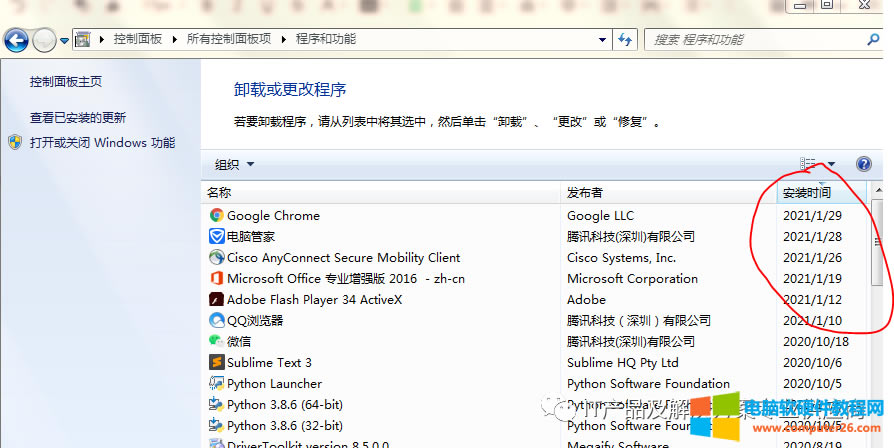This screenshot has width=894, height=448.
Task: Click install date 2021/1/29
Action: (812, 215)
